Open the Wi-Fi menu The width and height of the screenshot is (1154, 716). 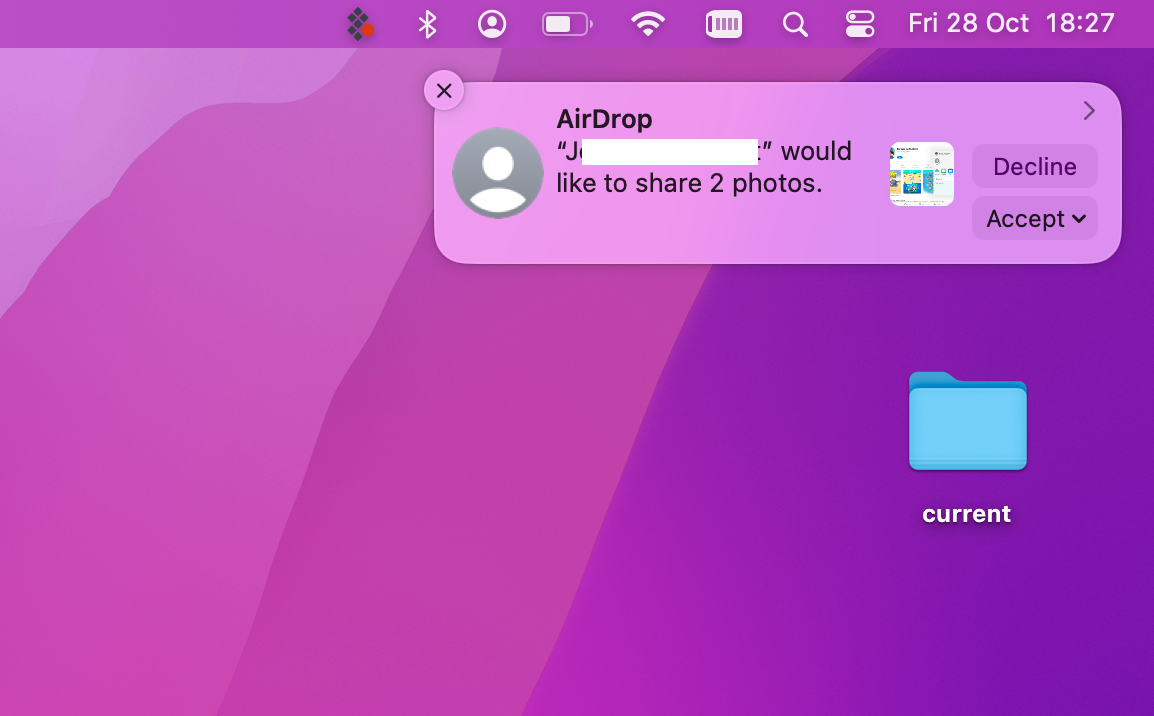[x=647, y=24]
